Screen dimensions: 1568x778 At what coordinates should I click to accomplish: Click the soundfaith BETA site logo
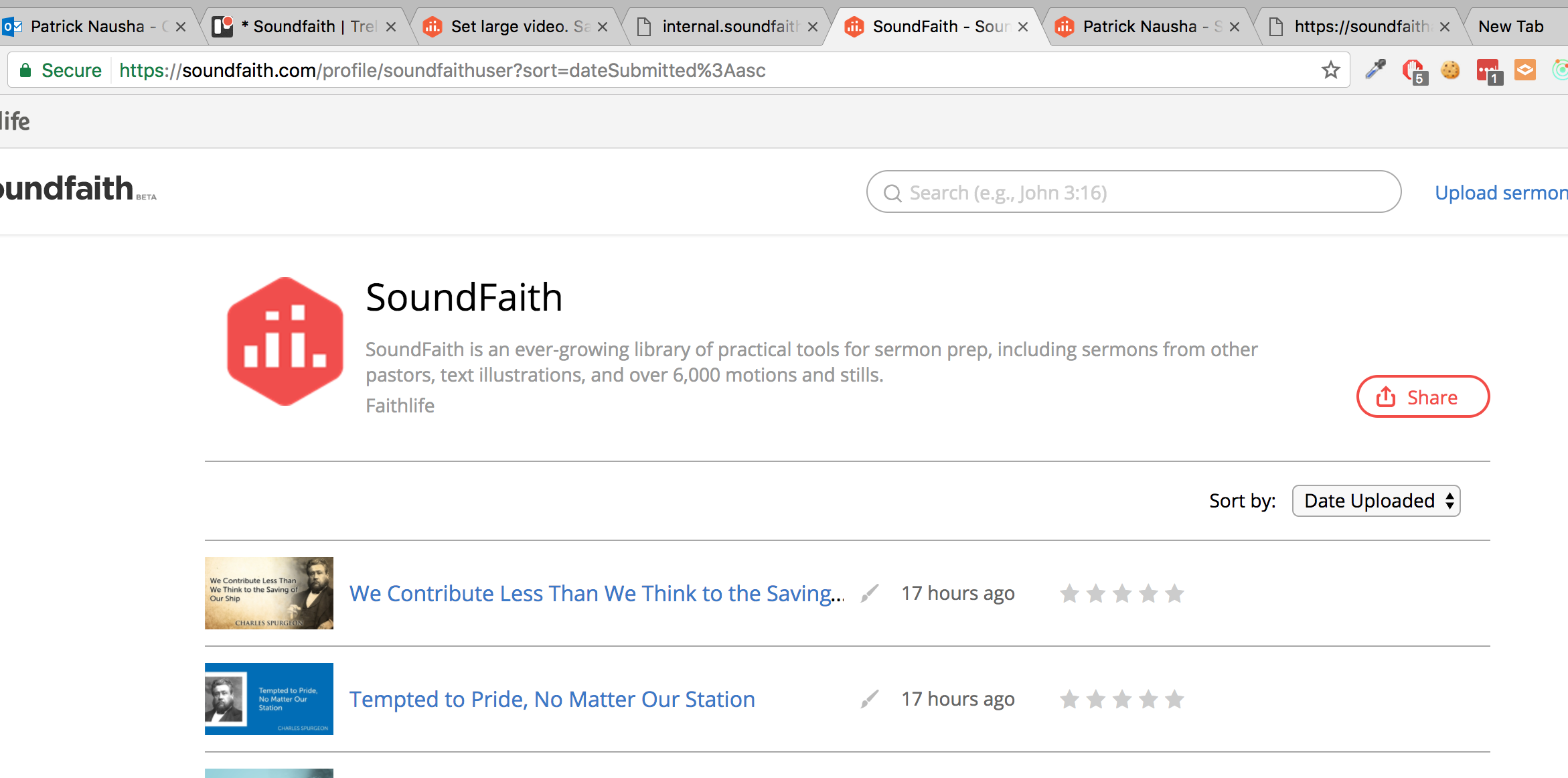tap(78, 189)
